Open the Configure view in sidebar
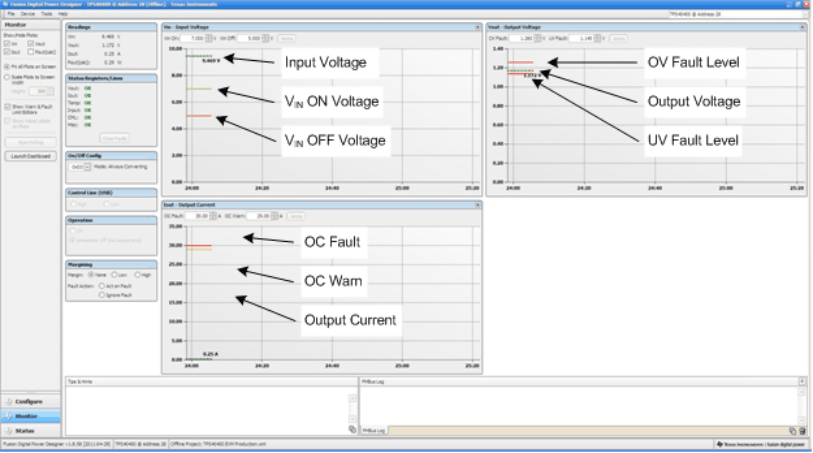This screenshot has width=813, height=453. pyautogui.click(x=28, y=400)
